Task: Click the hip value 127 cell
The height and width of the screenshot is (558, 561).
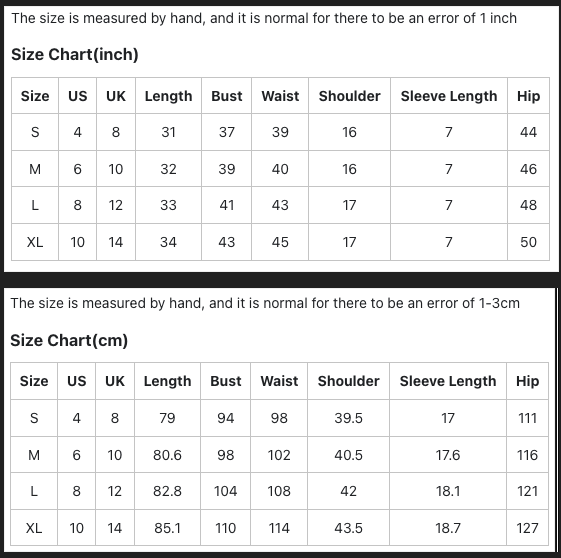Action: [527, 528]
